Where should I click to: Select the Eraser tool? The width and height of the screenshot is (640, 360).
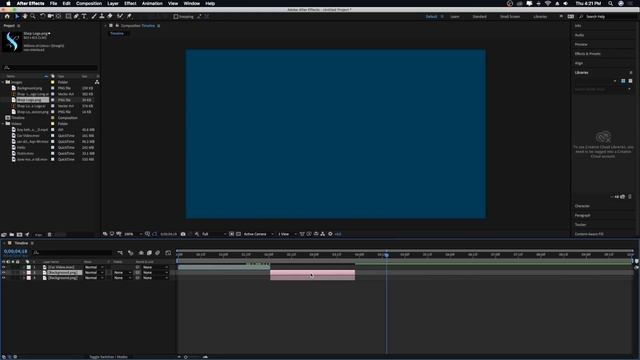[110, 16]
